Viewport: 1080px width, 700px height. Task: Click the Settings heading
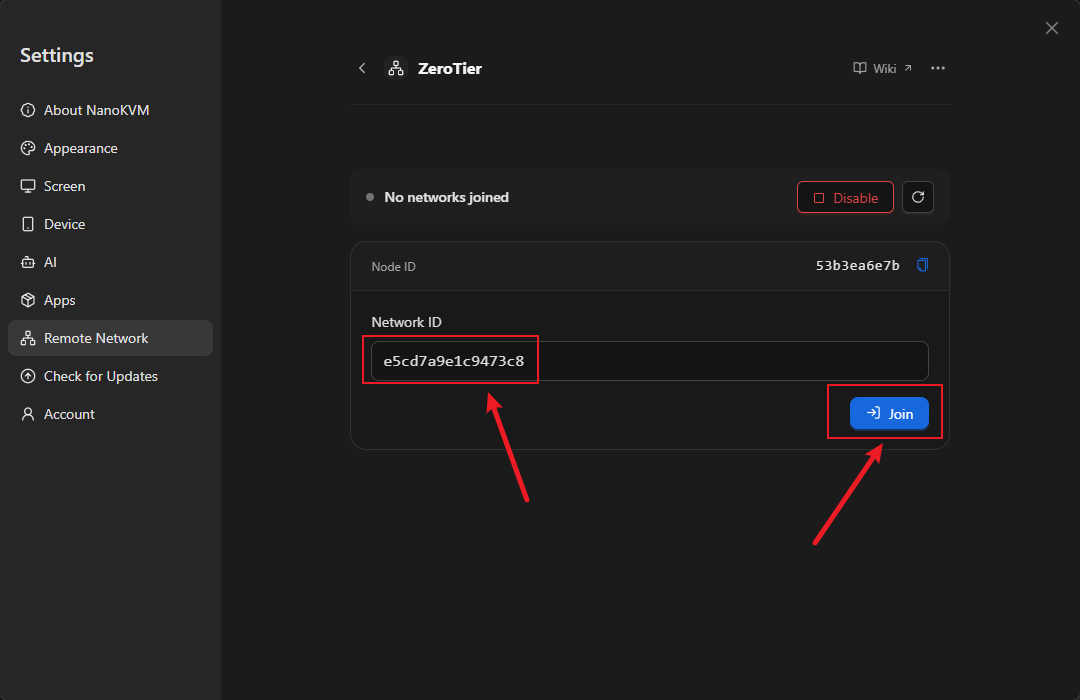click(56, 56)
